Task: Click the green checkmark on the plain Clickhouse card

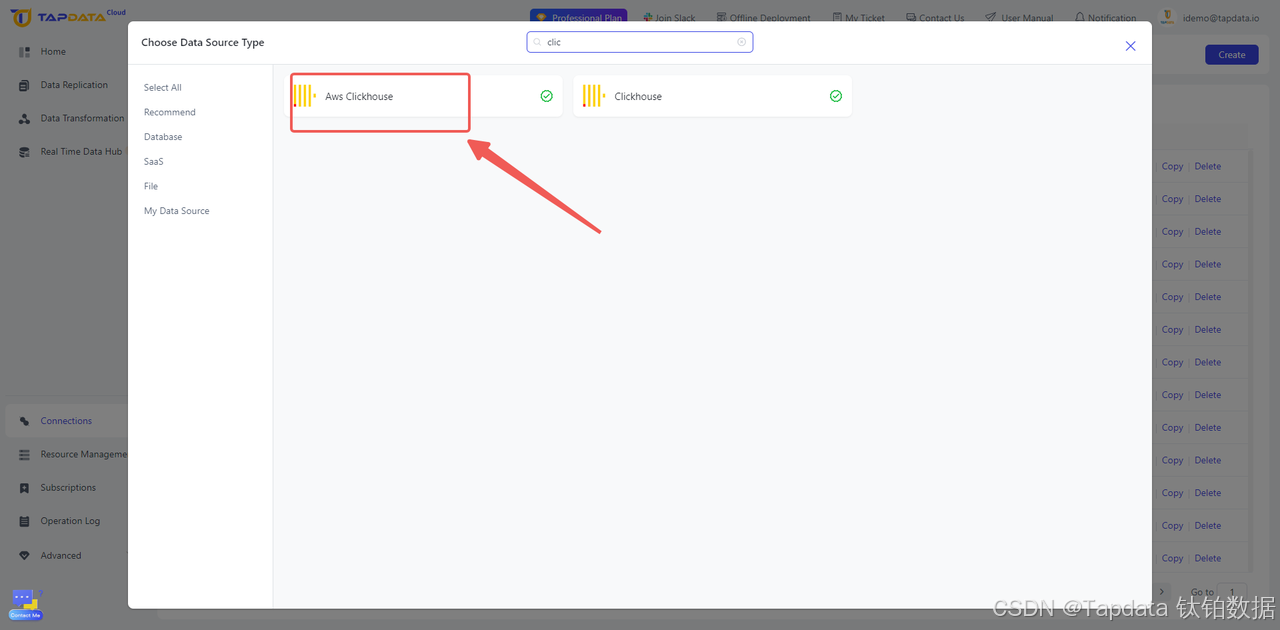Action: point(836,96)
